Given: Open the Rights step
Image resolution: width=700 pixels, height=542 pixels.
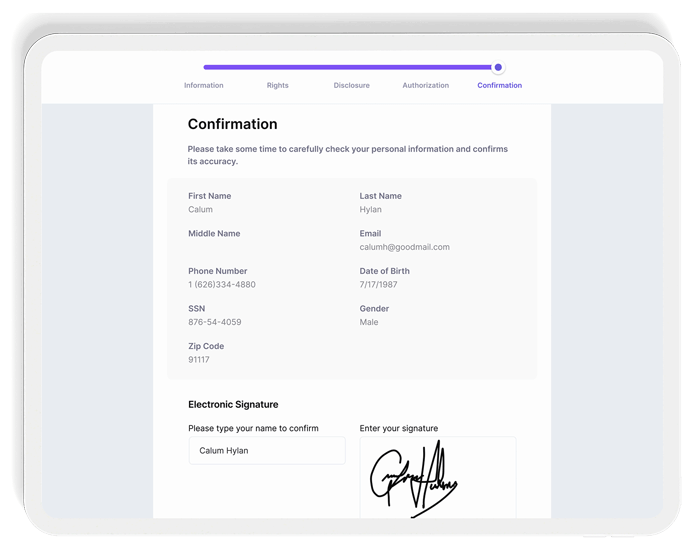Looking at the screenshot, I should 277,85.
